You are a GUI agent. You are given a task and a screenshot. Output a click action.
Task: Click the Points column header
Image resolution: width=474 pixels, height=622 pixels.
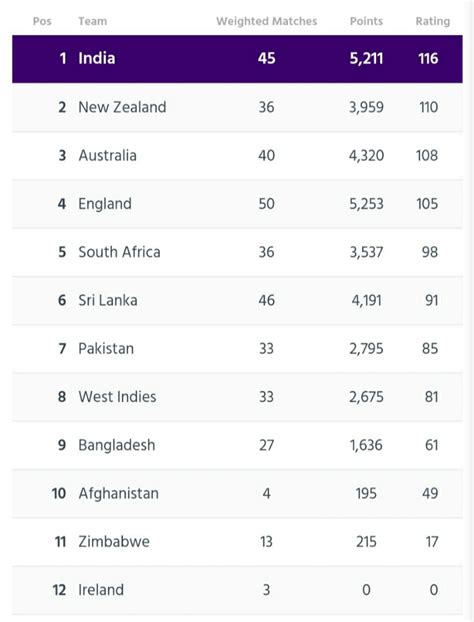[x=366, y=21]
